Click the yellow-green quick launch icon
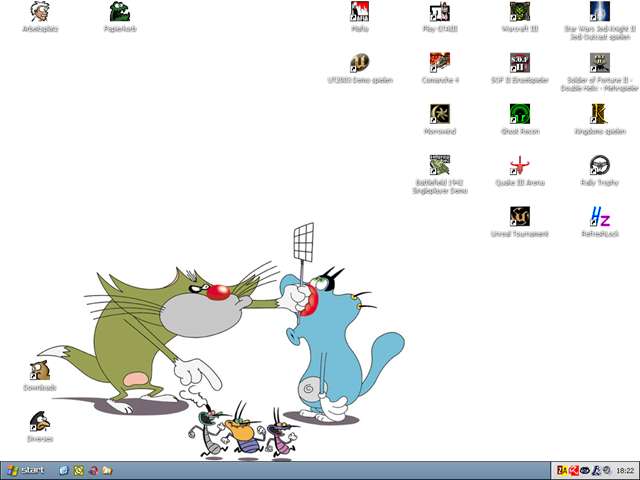Image resolution: width=640 pixels, height=480 pixels. (x=79, y=471)
